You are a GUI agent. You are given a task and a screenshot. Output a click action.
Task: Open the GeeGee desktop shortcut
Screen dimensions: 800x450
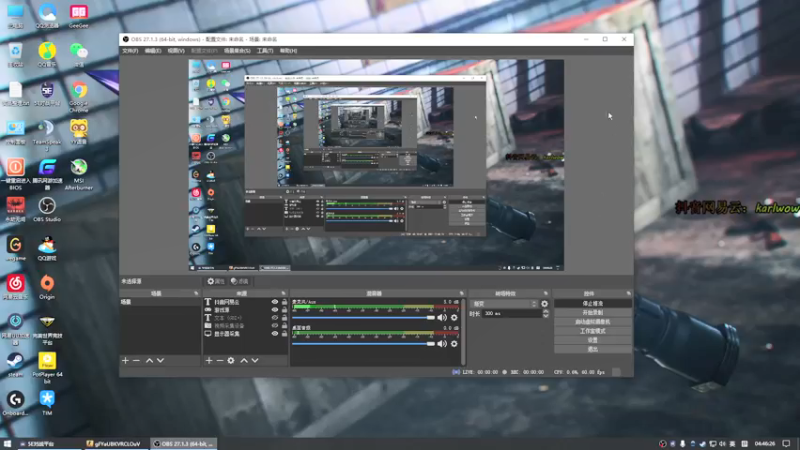(x=79, y=16)
